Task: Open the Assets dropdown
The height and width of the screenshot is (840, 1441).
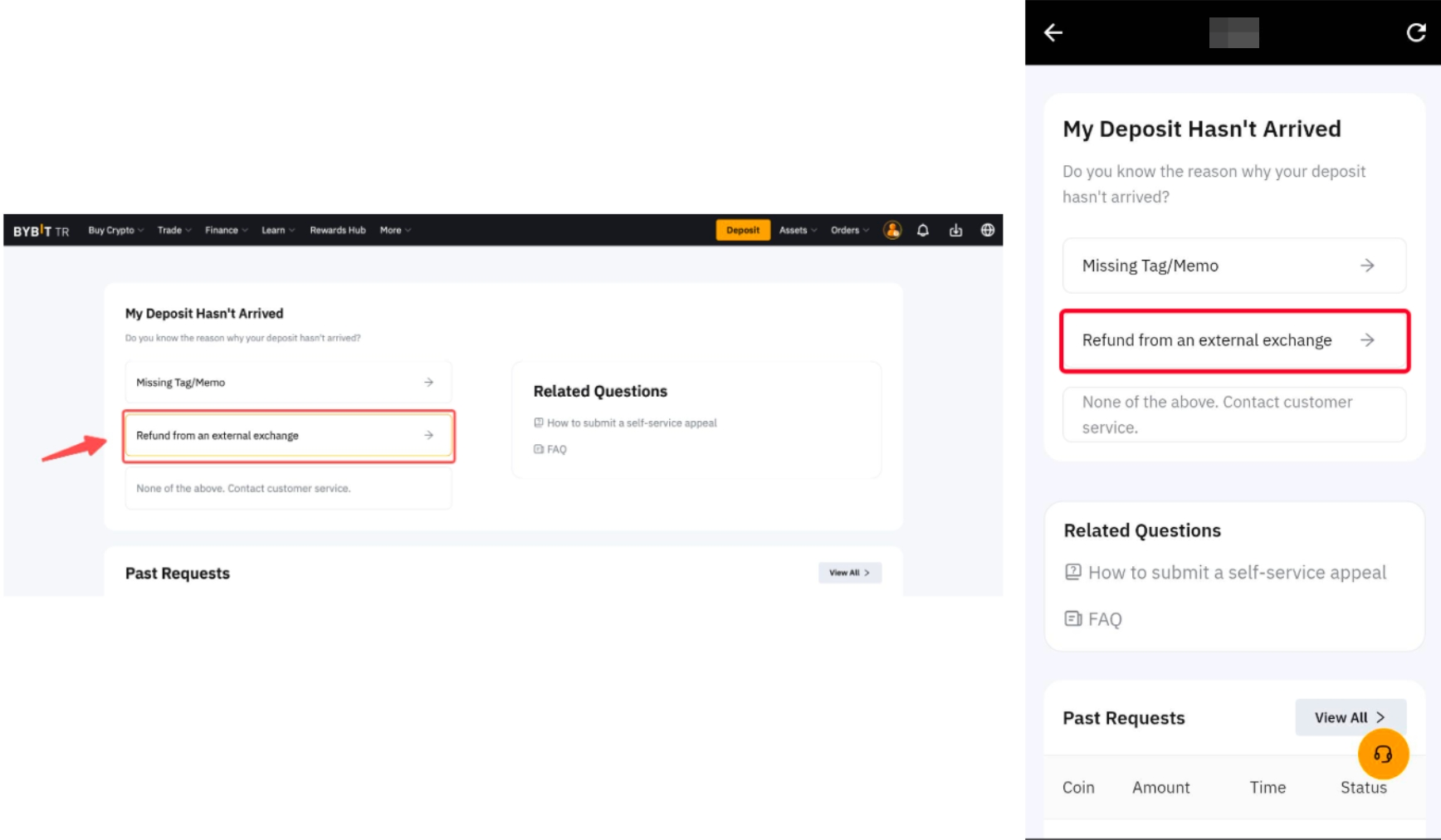Action: point(797,231)
